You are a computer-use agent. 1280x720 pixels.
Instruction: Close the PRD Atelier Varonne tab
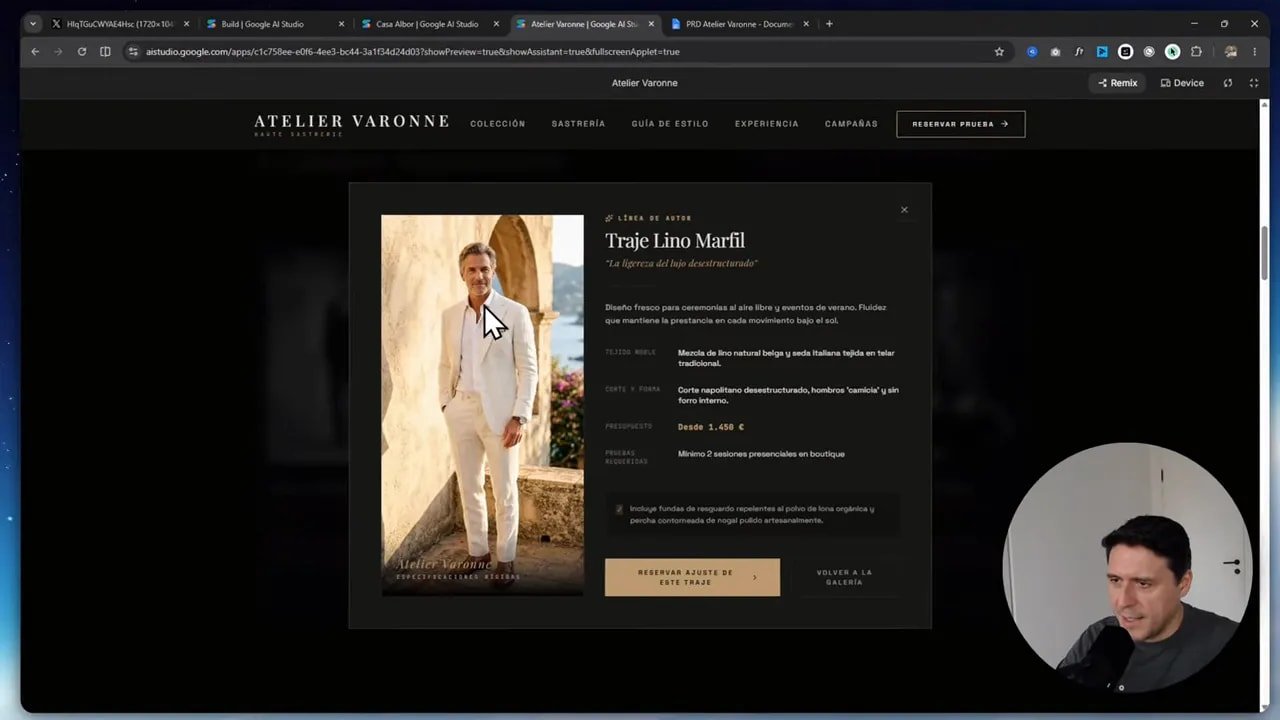tap(806, 24)
